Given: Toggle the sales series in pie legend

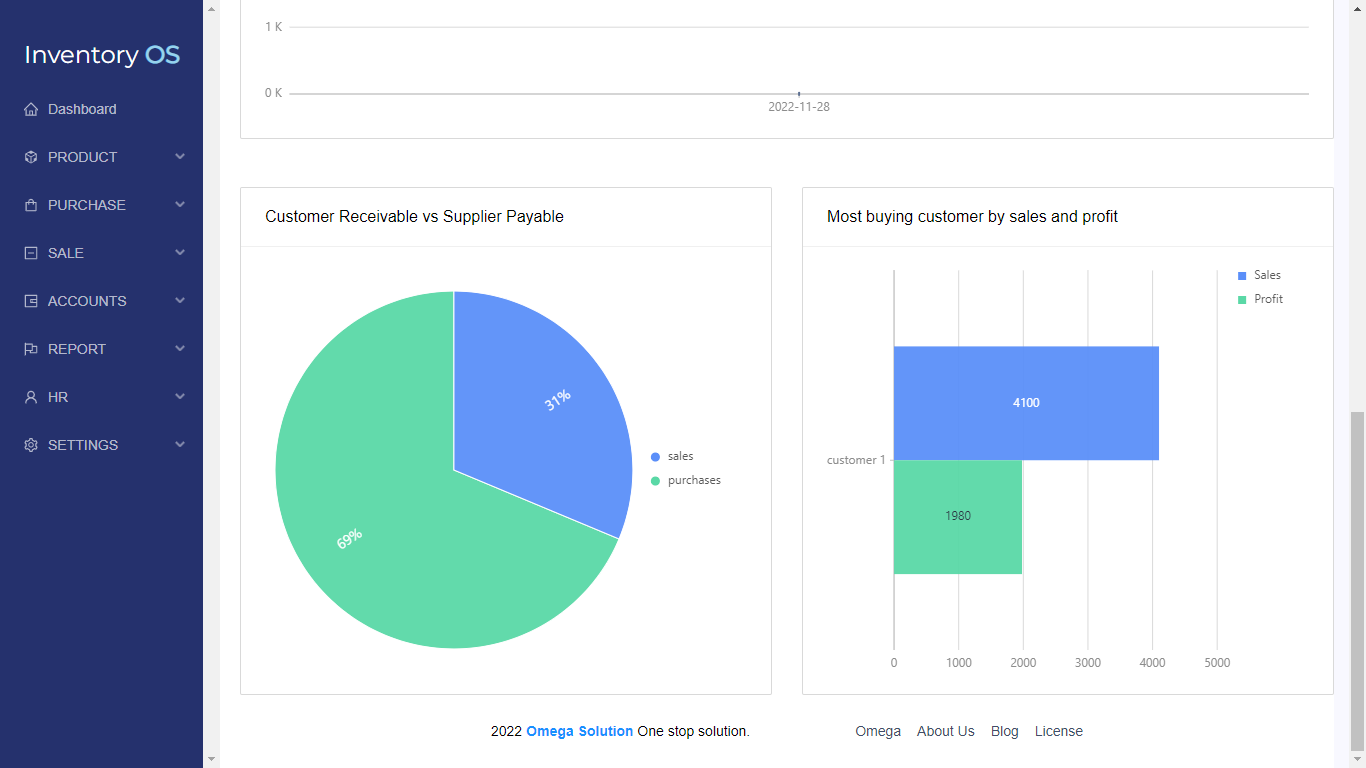Looking at the screenshot, I should [680, 457].
